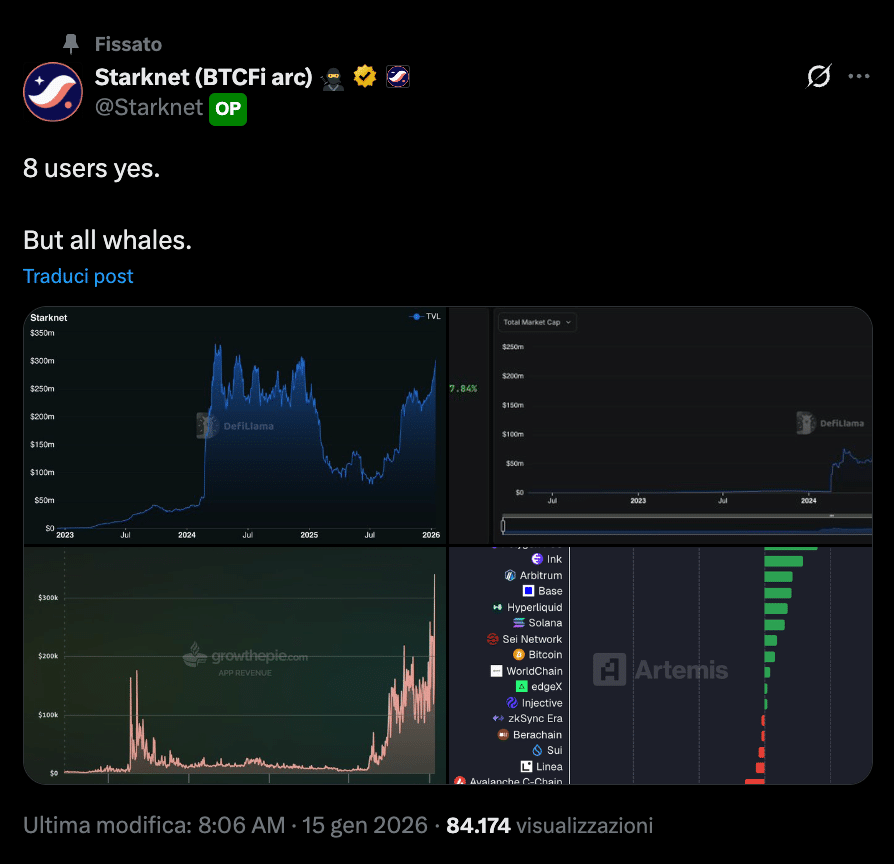Click the Fissato pinned label
The image size is (894, 864).
128,44
